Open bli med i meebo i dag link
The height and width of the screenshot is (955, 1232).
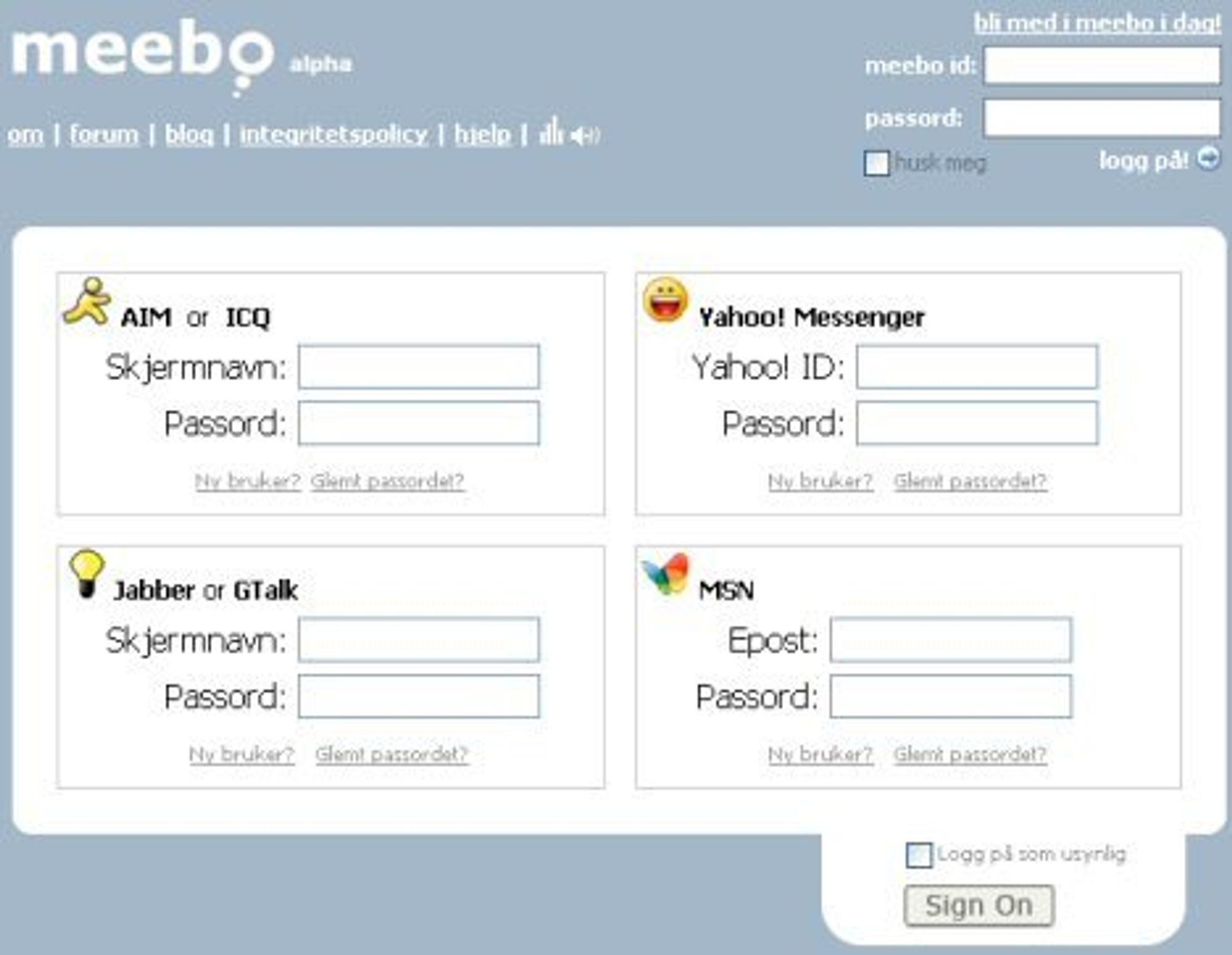tap(1096, 23)
